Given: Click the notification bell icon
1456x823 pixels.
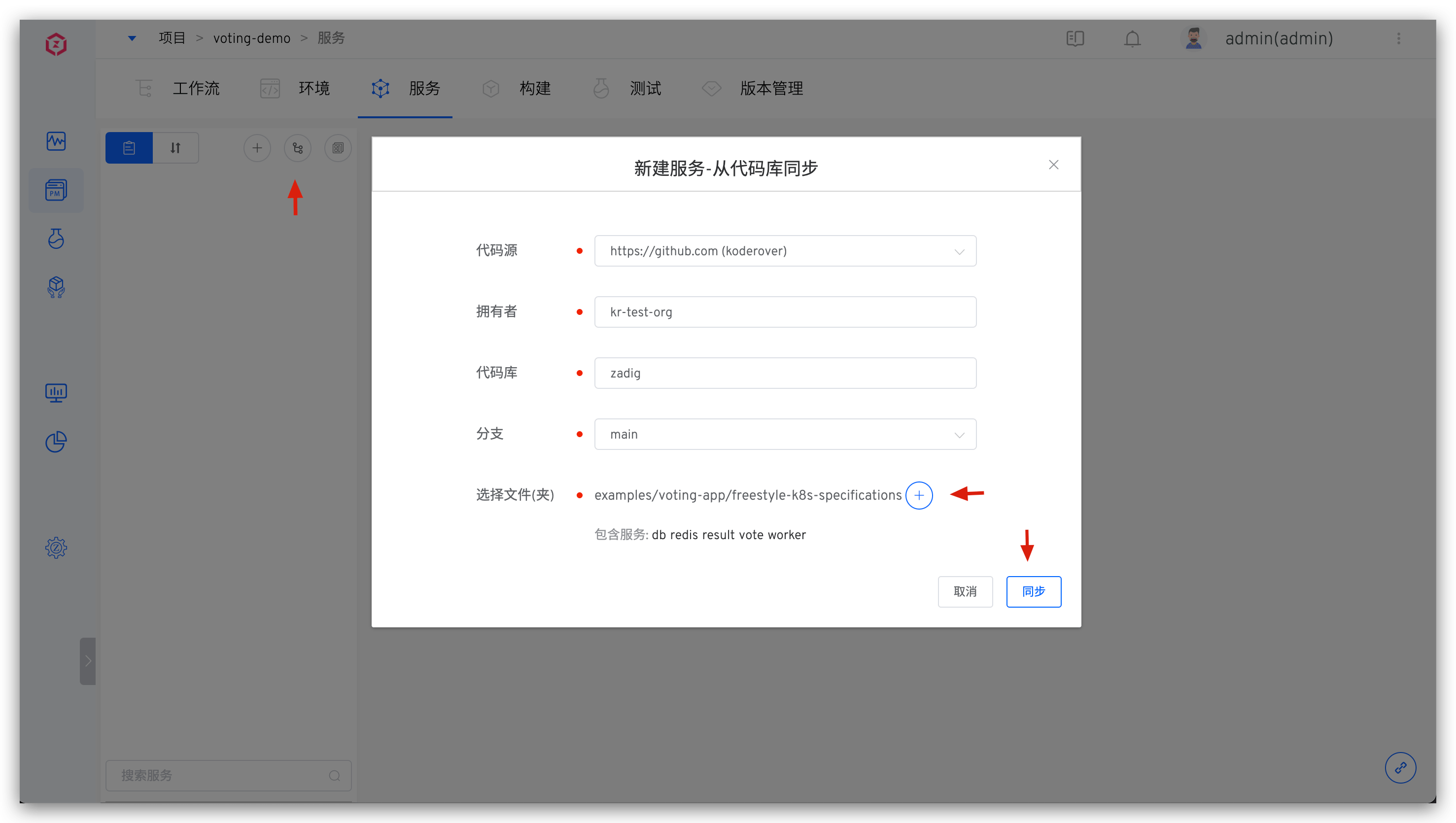Looking at the screenshot, I should [x=1132, y=38].
